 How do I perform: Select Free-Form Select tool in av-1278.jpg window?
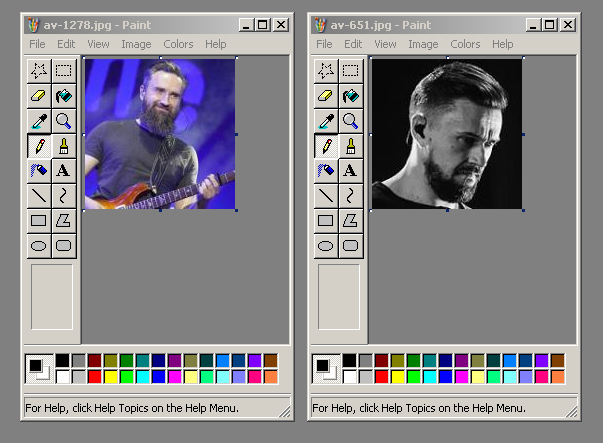point(39,71)
